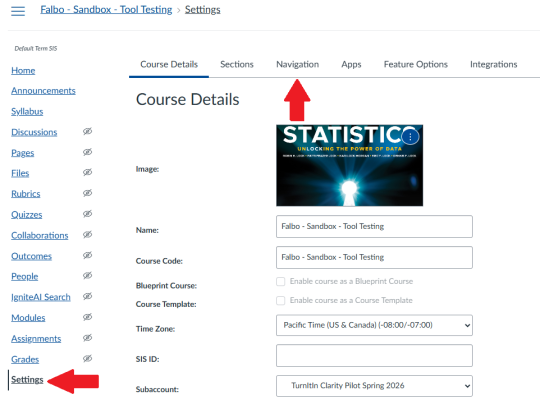Click the hidden-eye icon beside Assignments
The width and height of the screenshot is (540, 400).
pyautogui.click(x=87, y=338)
